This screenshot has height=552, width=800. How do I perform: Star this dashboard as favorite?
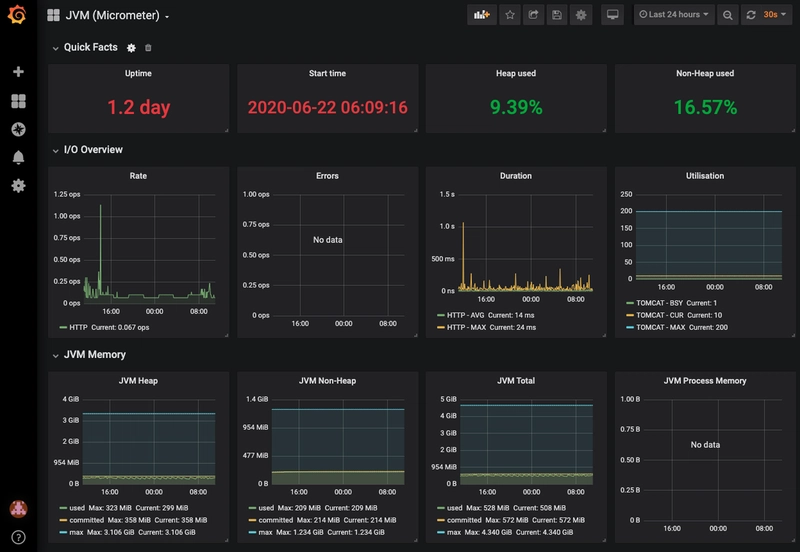click(510, 15)
